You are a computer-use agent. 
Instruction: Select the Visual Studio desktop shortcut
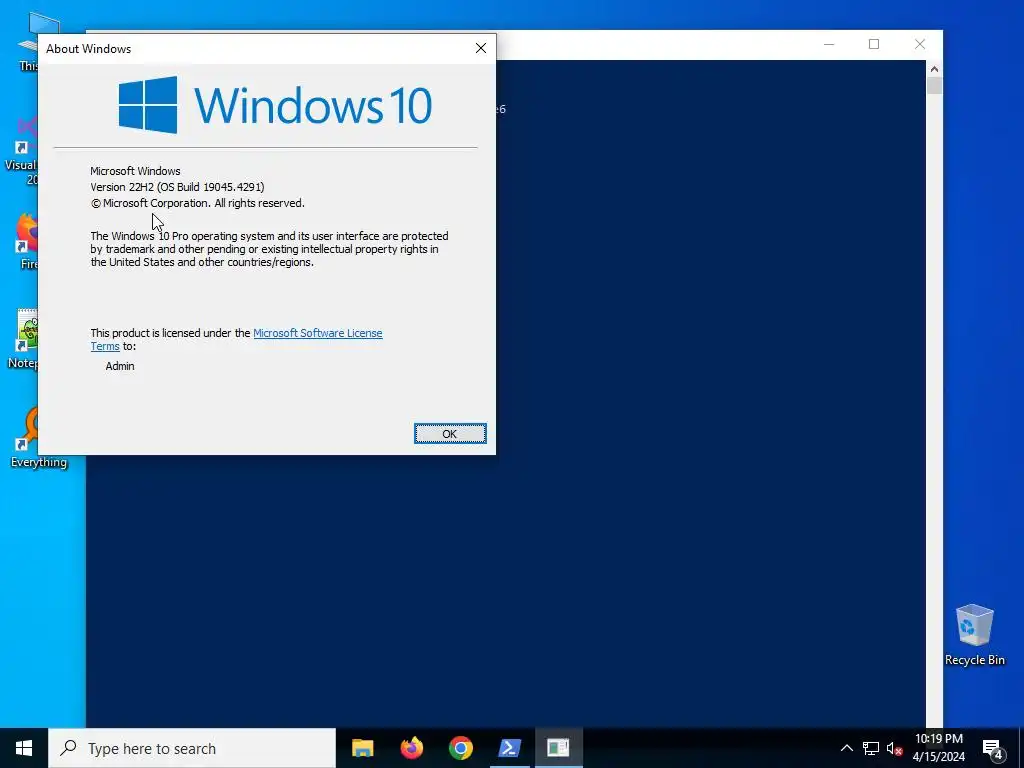(22, 150)
